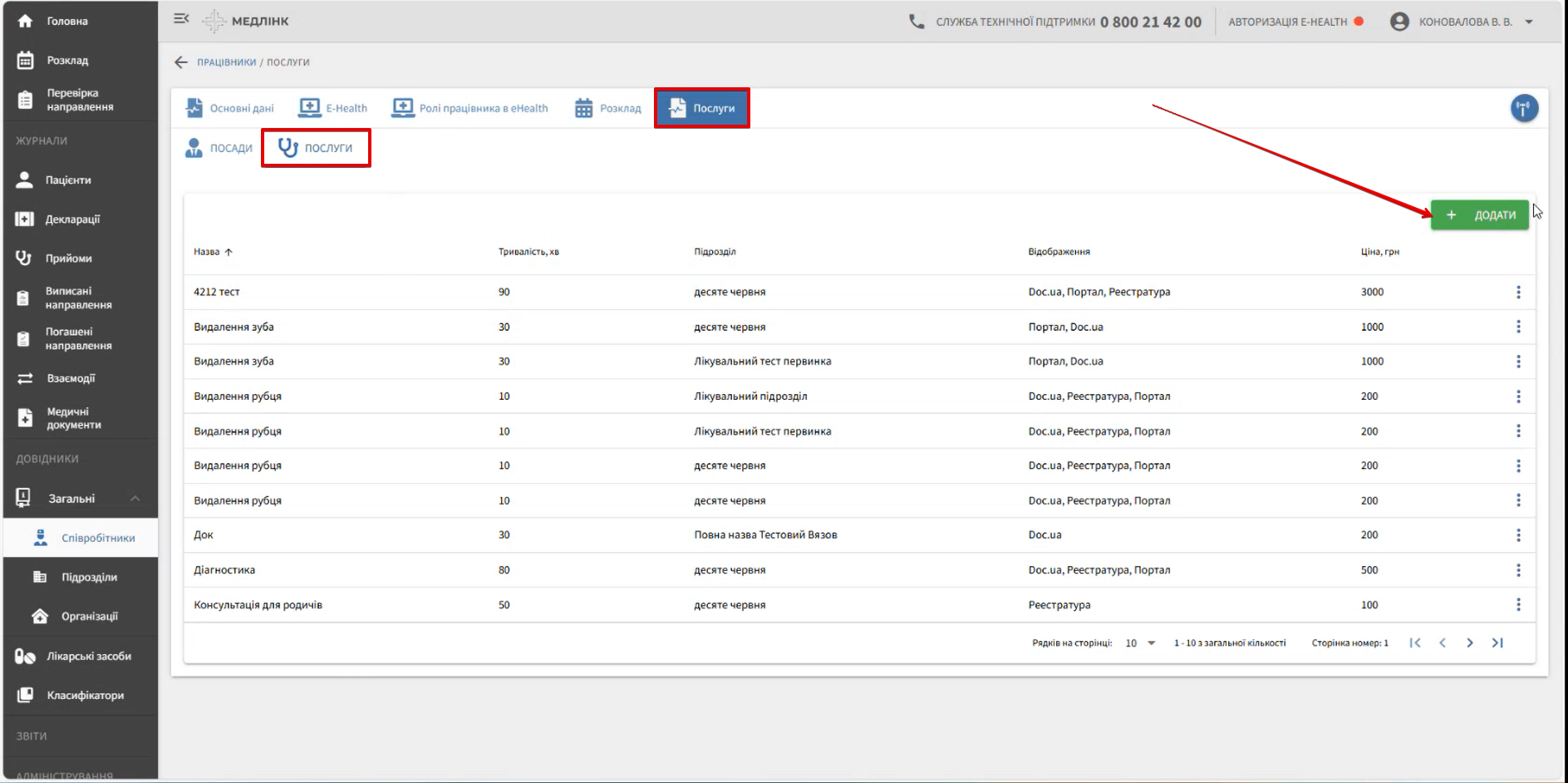Viewport: 1568px width, 783px height.
Task: Click the round blue help icon
Action: pyautogui.click(x=1523, y=108)
